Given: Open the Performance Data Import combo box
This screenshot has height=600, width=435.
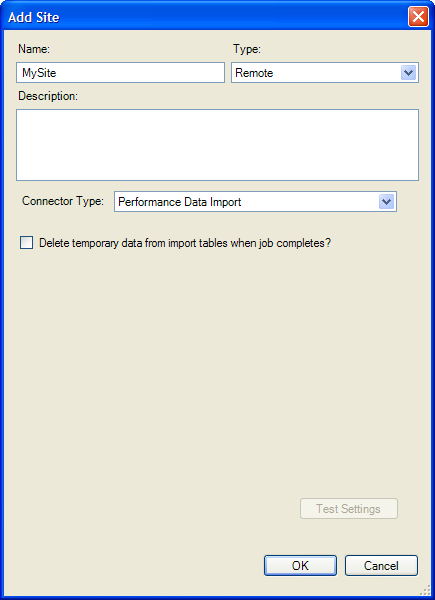Looking at the screenshot, I should click(255, 202).
